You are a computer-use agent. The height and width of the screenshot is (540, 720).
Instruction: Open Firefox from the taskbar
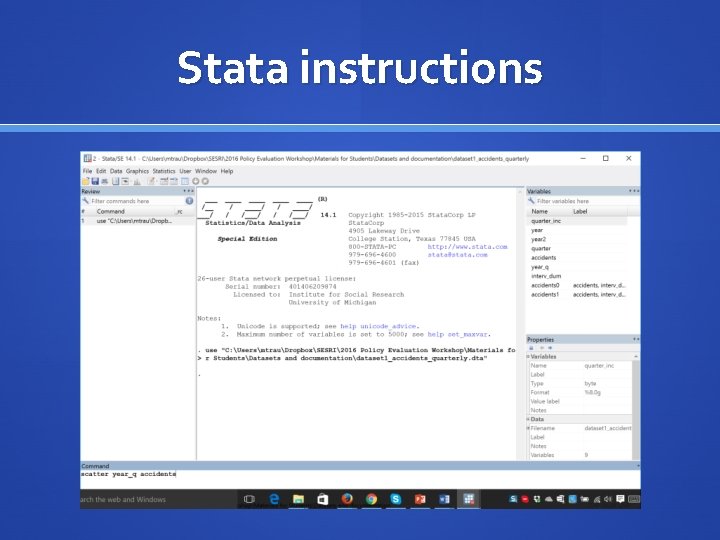347,499
